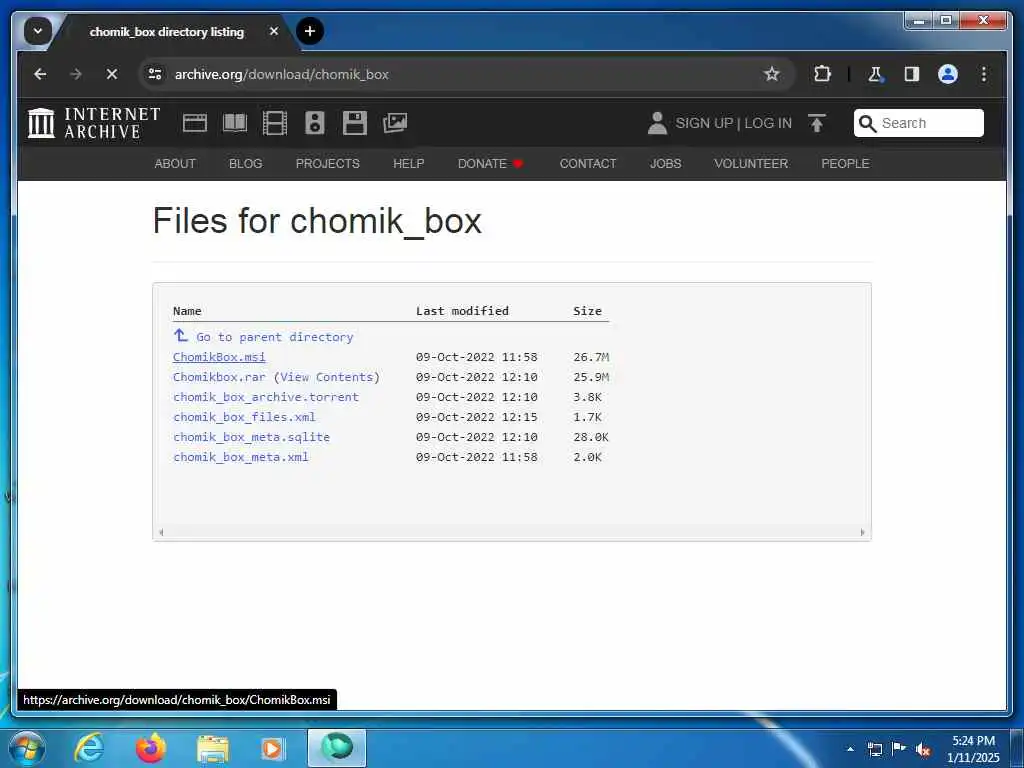Open the Texts book icon
Viewport: 1024px width, 768px height.
(234, 123)
